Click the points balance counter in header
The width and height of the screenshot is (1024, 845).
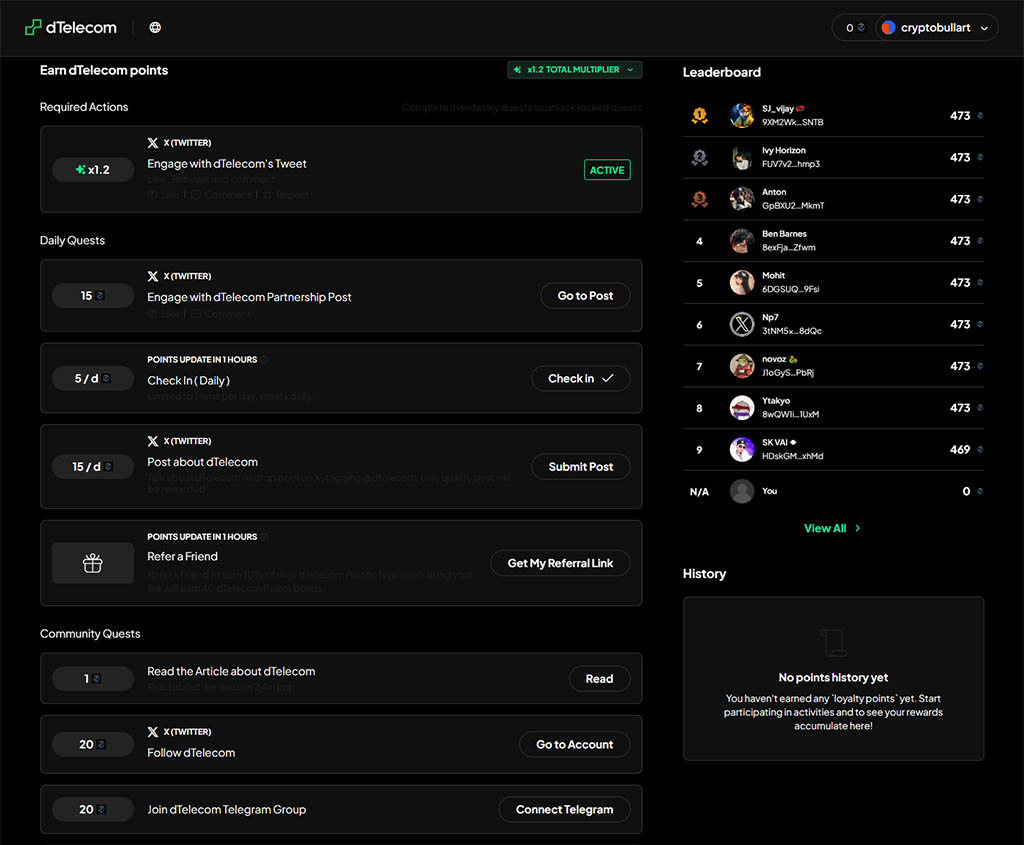(854, 28)
